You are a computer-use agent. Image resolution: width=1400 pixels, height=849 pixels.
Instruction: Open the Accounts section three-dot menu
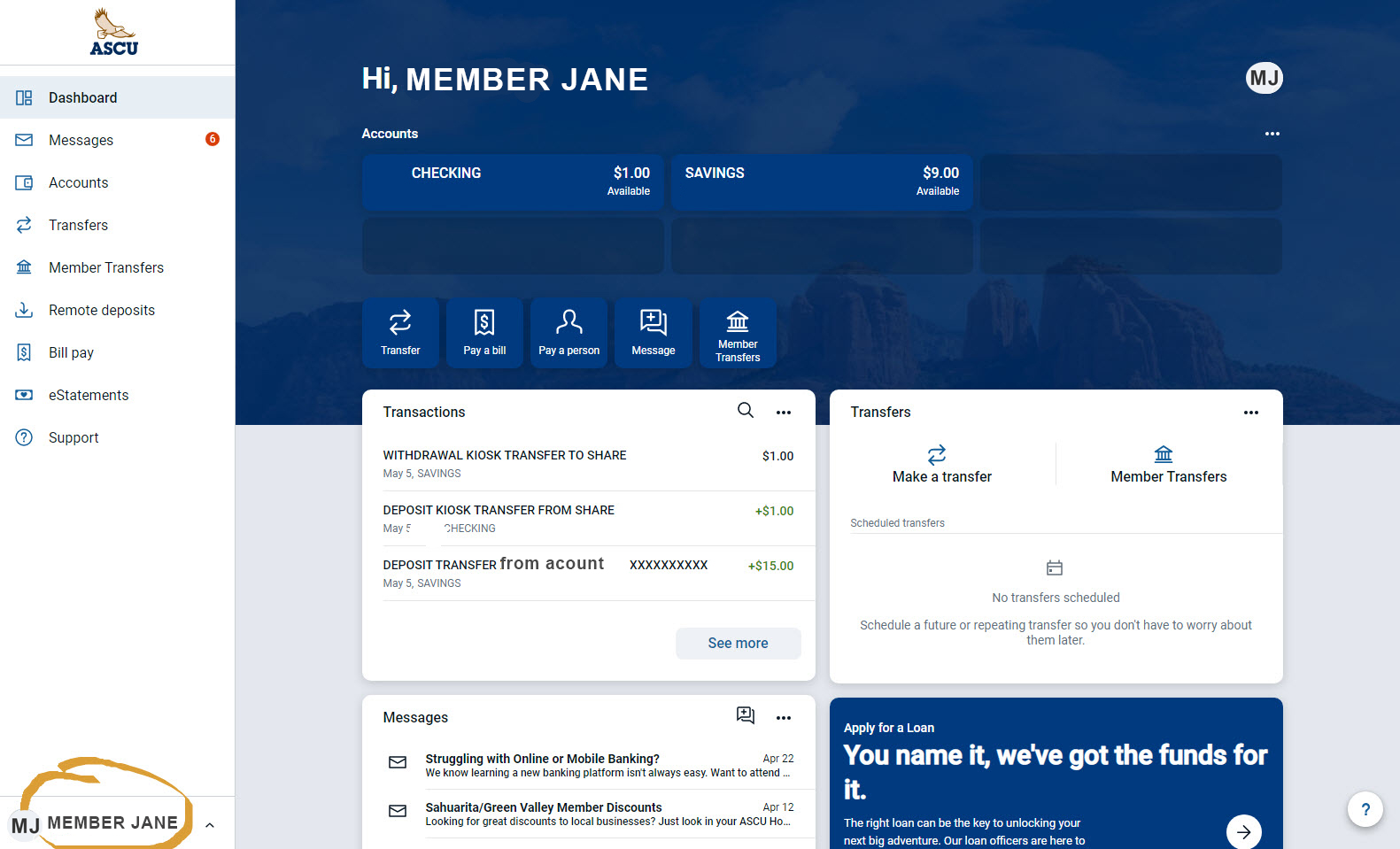click(1272, 134)
